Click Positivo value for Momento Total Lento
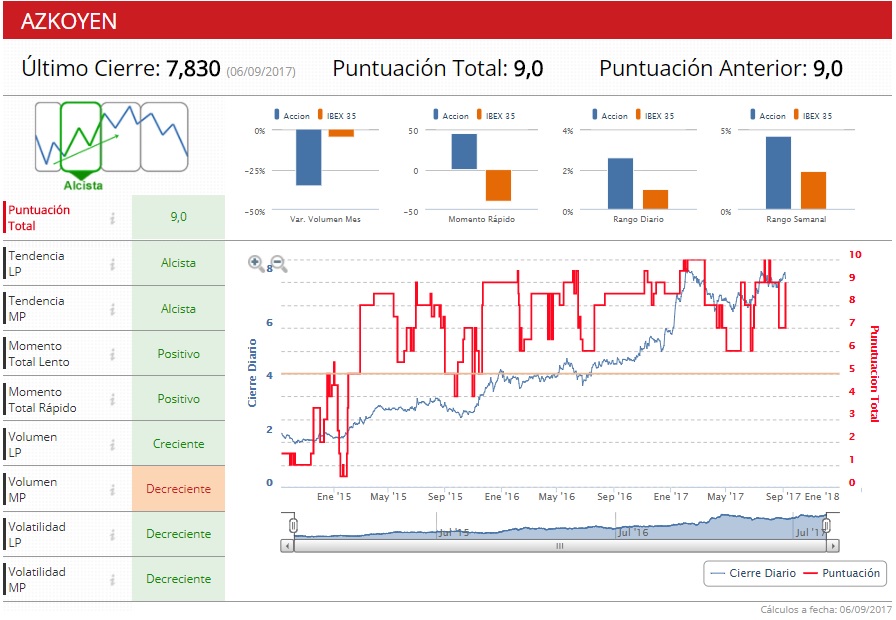This screenshot has width=896, height=620. [x=178, y=354]
